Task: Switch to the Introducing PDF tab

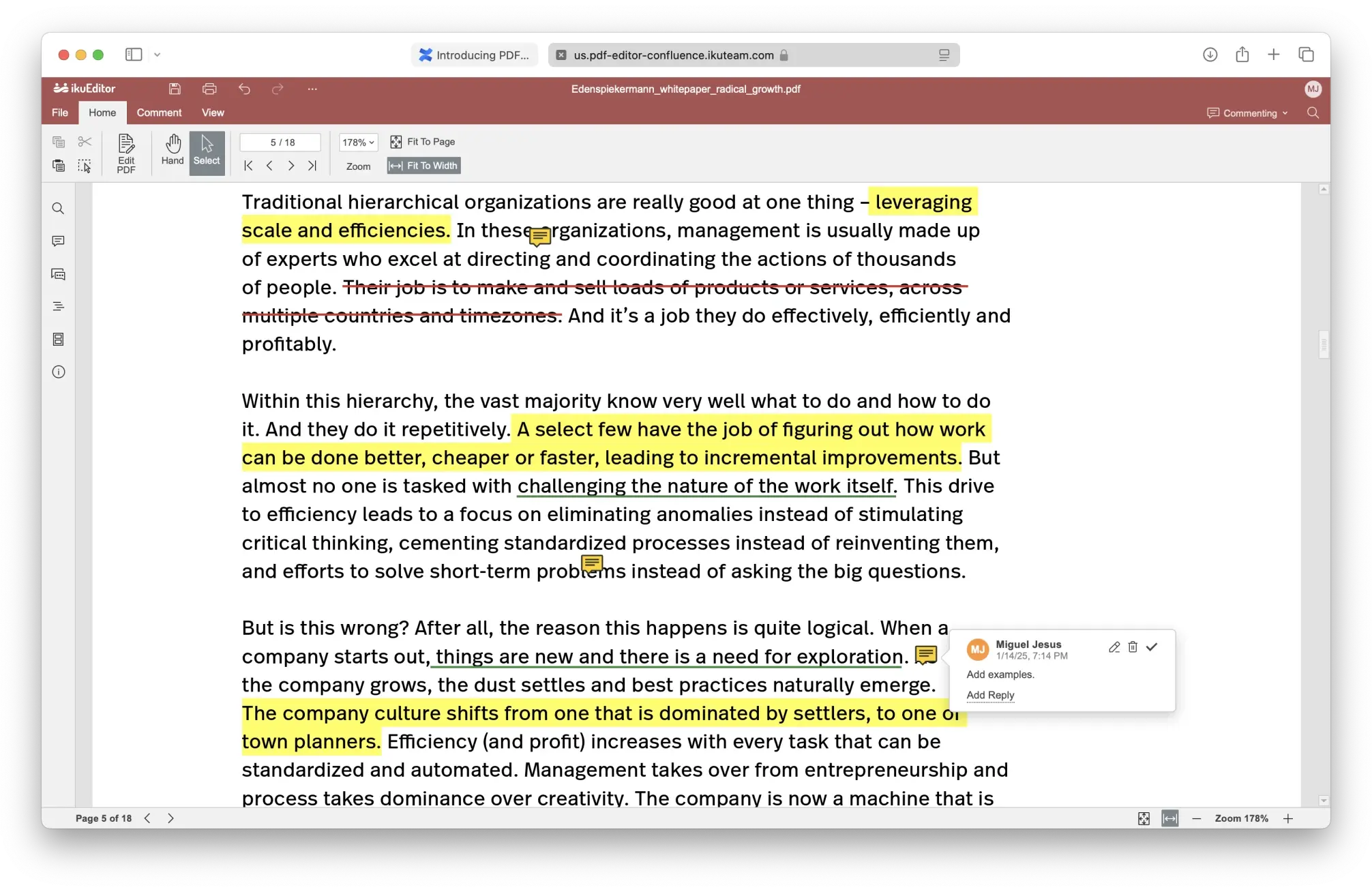Action: coord(474,55)
